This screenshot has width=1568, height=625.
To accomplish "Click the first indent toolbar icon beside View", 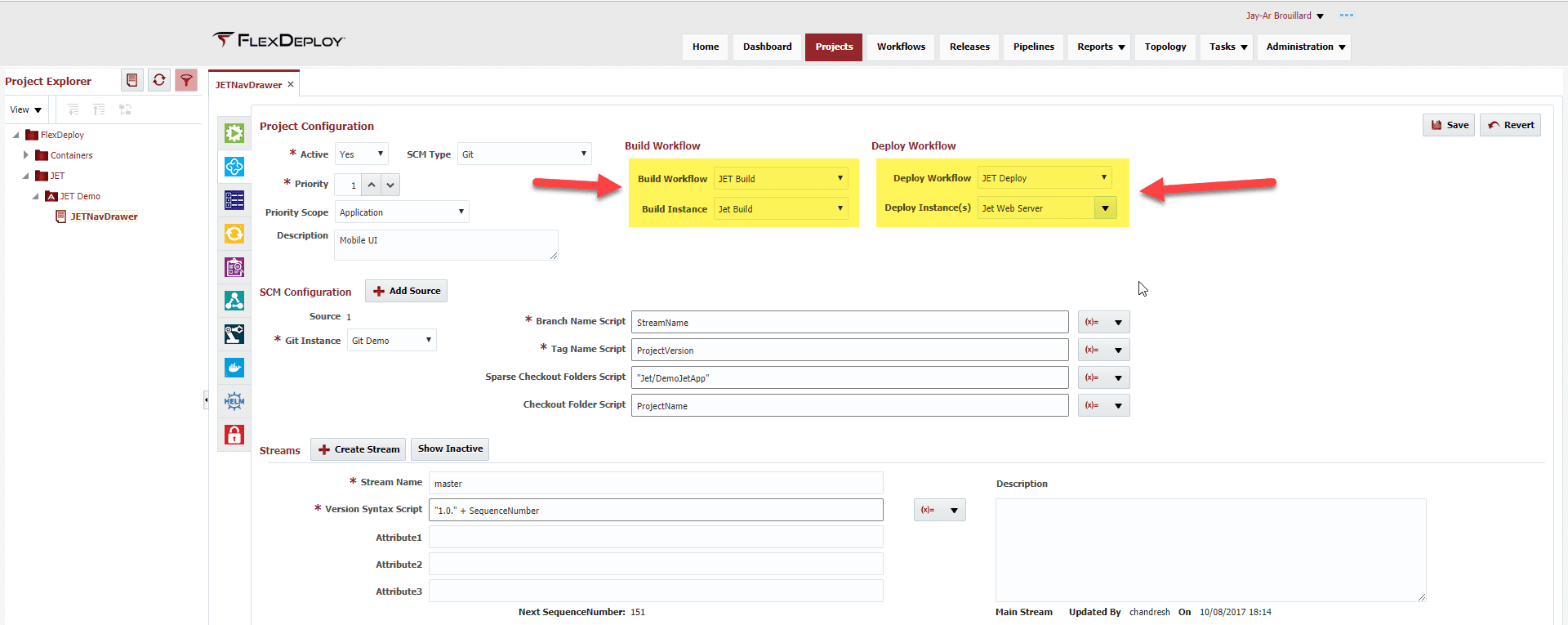I will [x=73, y=109].
